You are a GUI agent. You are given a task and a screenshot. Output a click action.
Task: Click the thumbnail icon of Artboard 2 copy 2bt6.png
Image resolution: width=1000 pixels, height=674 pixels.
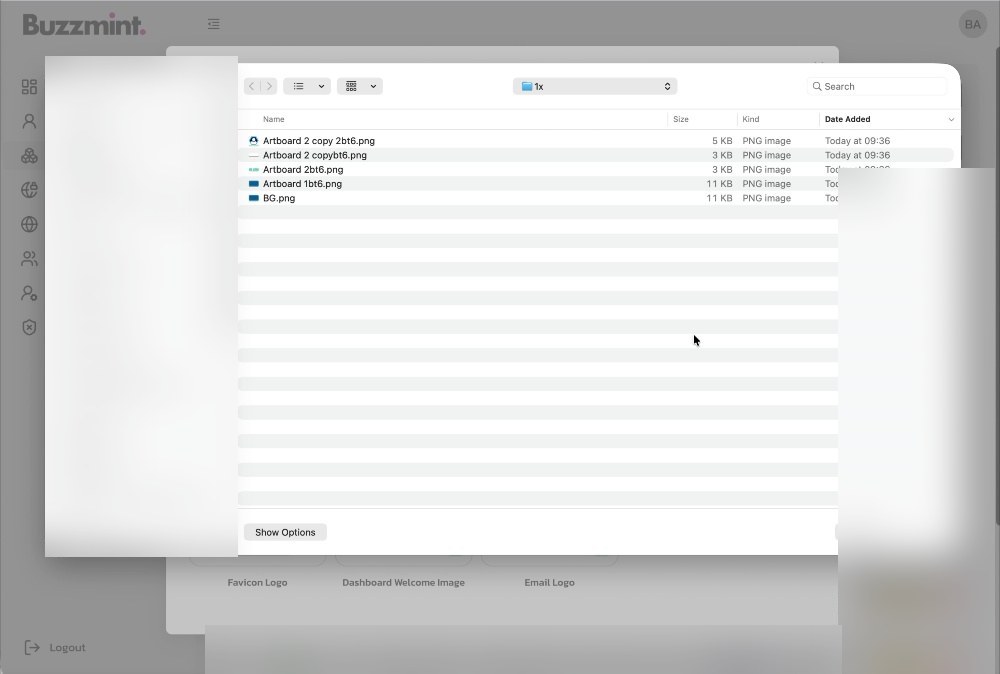[x=253, y=141]
